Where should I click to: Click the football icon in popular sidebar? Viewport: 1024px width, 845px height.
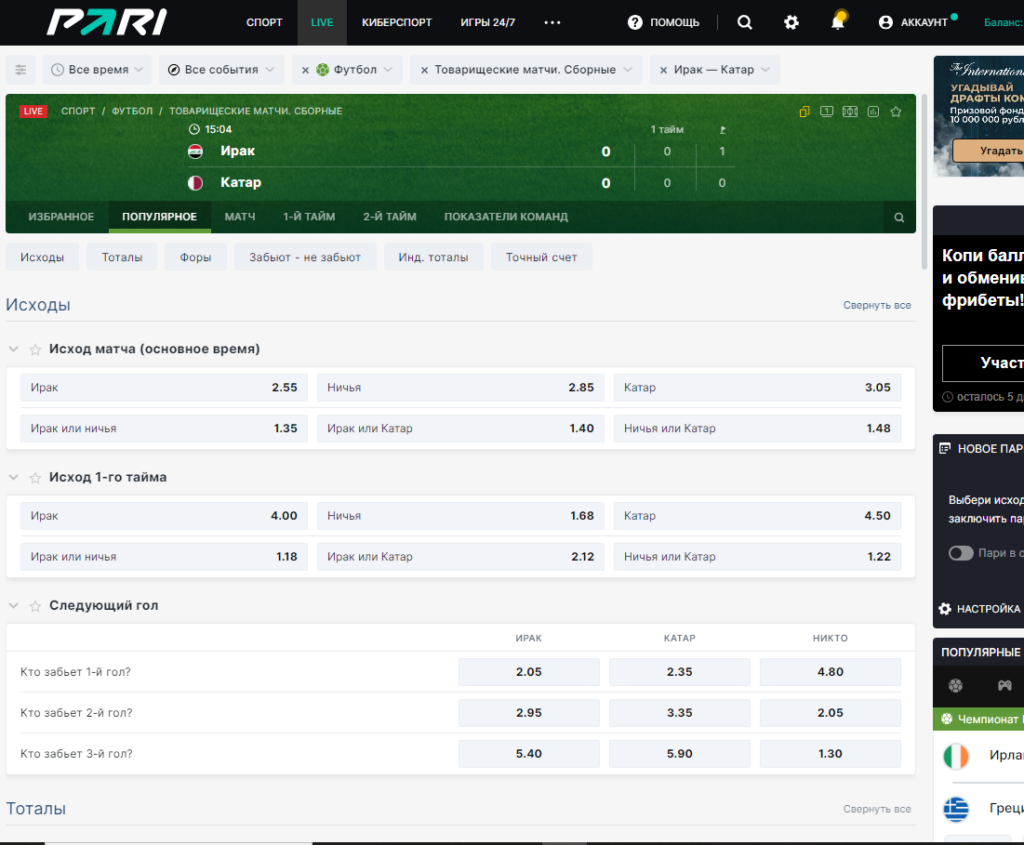pyautogui.click(x=955, y=685)
